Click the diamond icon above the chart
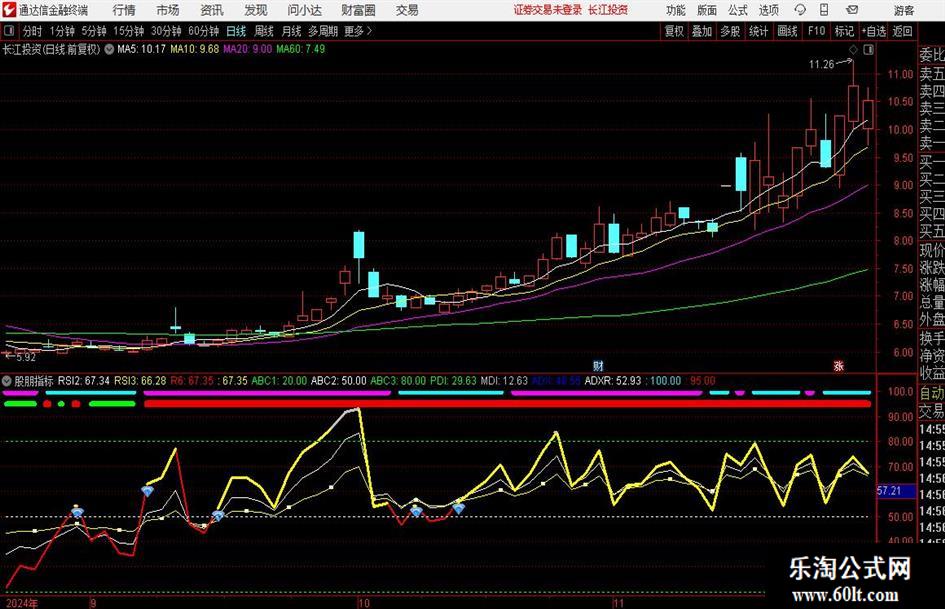The width and height of the screenshot is (945, 609). [853, 49]
